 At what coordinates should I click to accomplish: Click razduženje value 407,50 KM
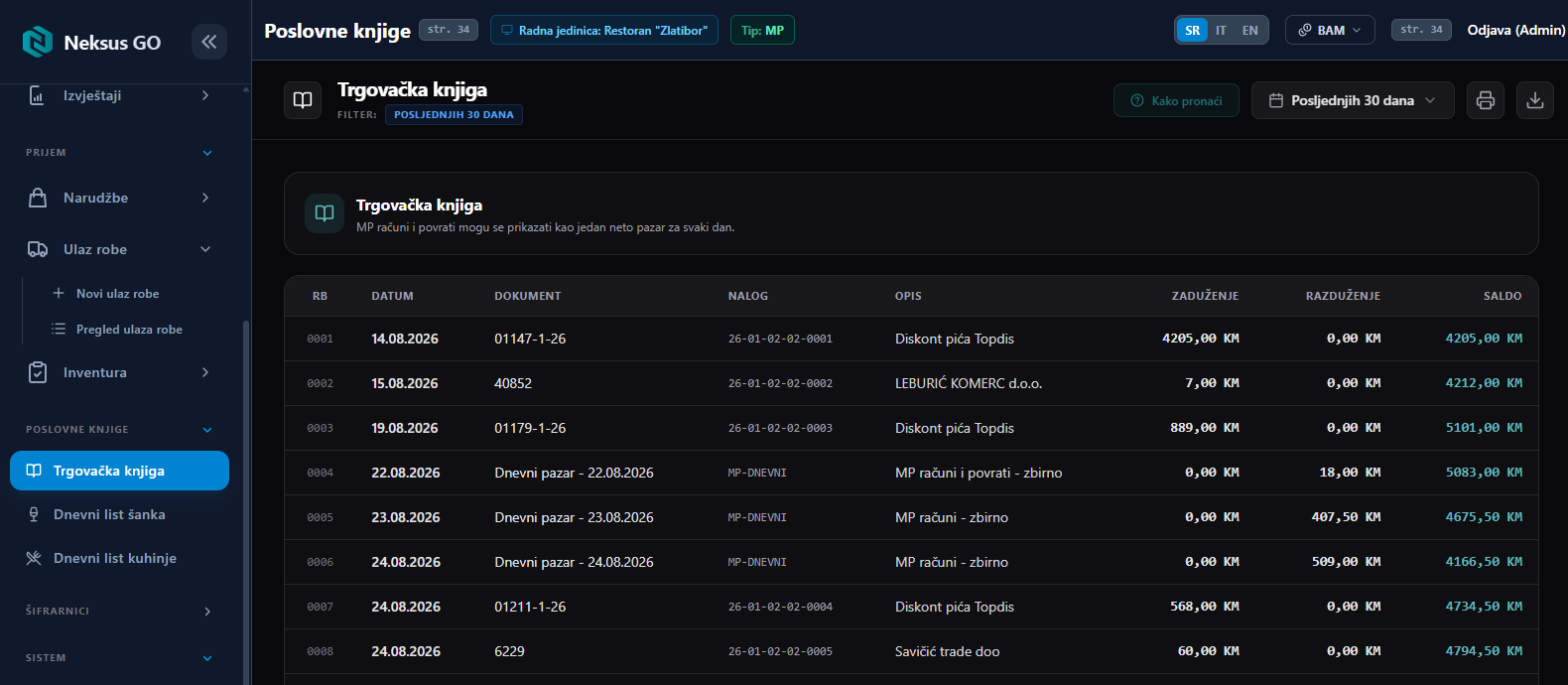point(1346,517)
